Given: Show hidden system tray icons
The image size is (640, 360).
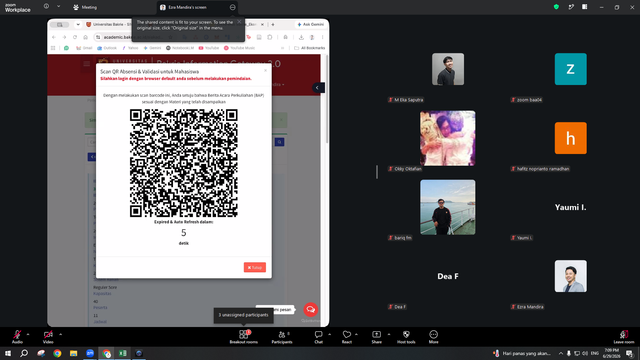Looking at the screenshot, I should pyautogui.click(x=561, y=353).
